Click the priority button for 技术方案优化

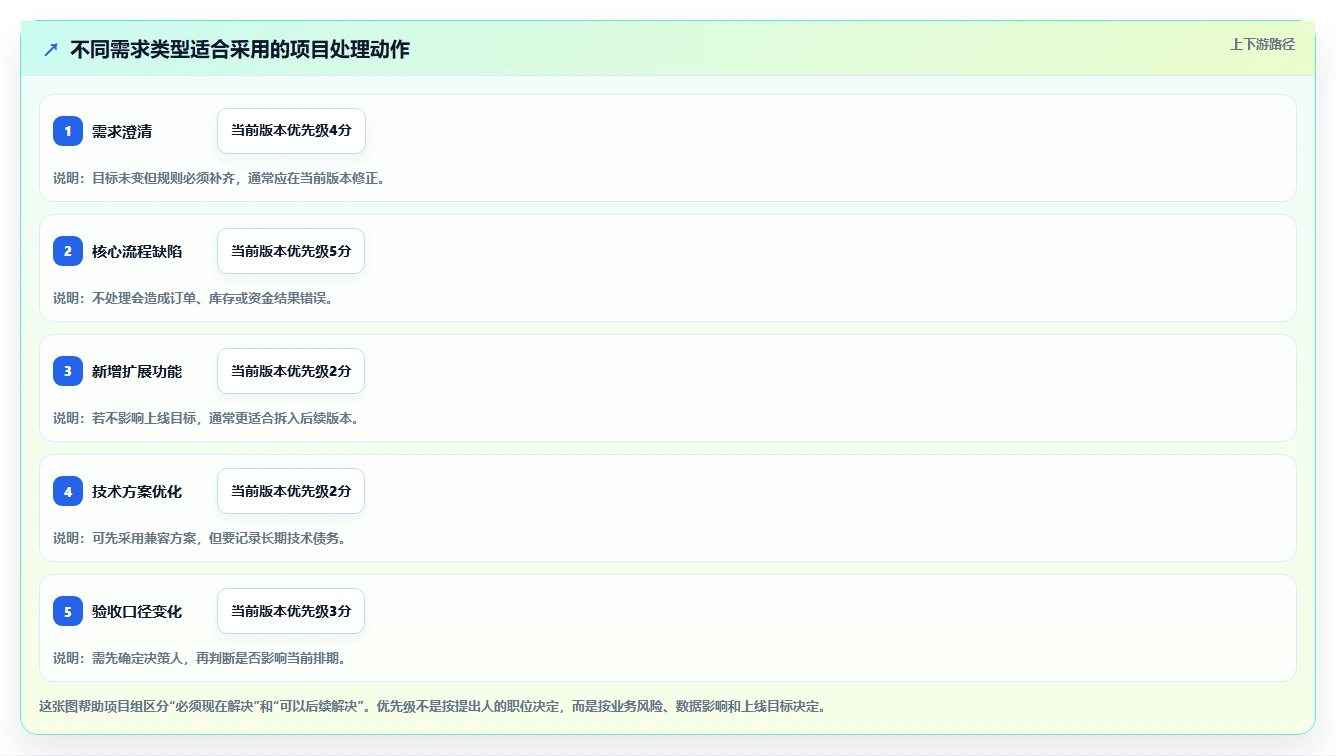coord(291,491)
